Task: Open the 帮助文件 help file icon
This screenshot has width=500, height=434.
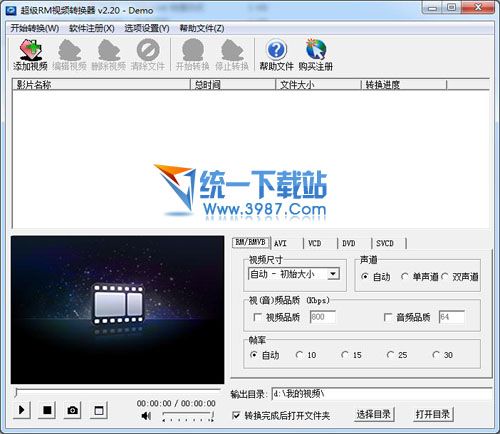Action: point(276,55)
